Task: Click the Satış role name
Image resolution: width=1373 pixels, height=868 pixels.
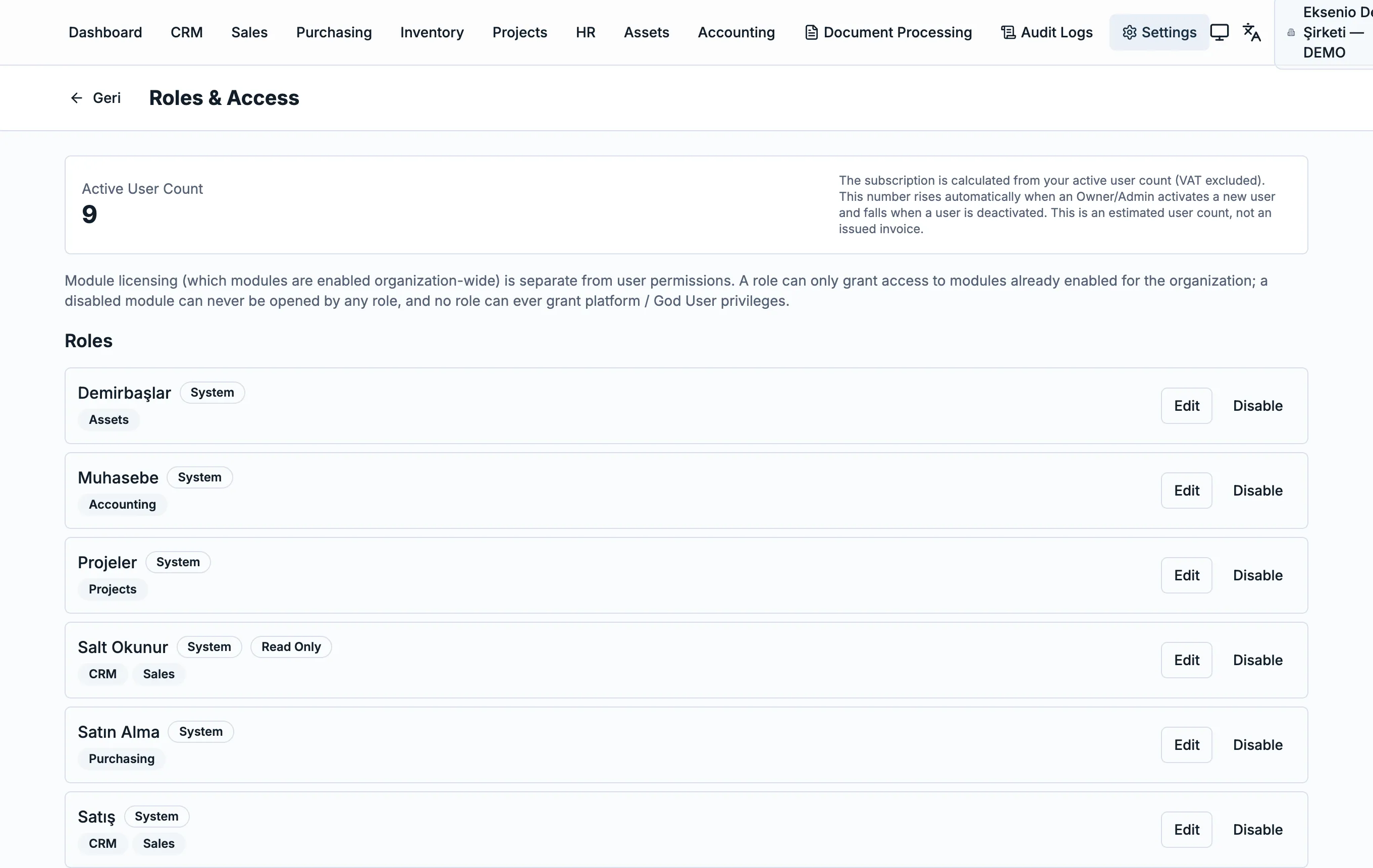Action: [96, 817]
